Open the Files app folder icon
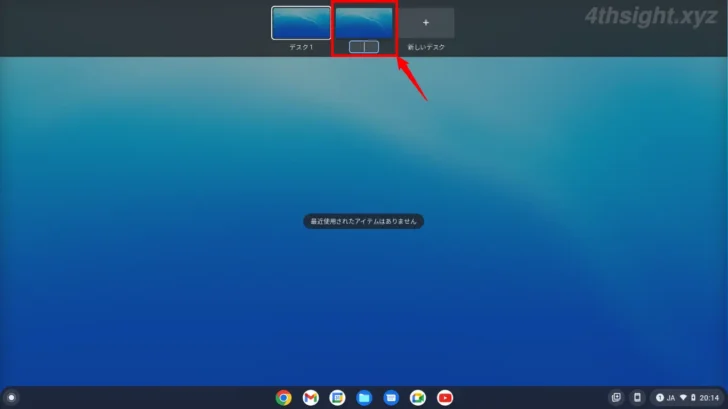Screen dimensions: 728x409 click(x=364, y=398)
